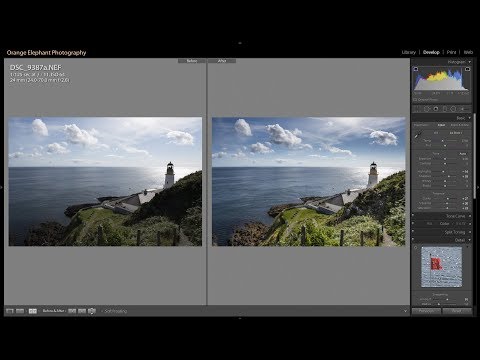The height and width of the screenshot is (360, 480).
Task: Toggle the Split Toning panel switch
Action: [413, 232]
